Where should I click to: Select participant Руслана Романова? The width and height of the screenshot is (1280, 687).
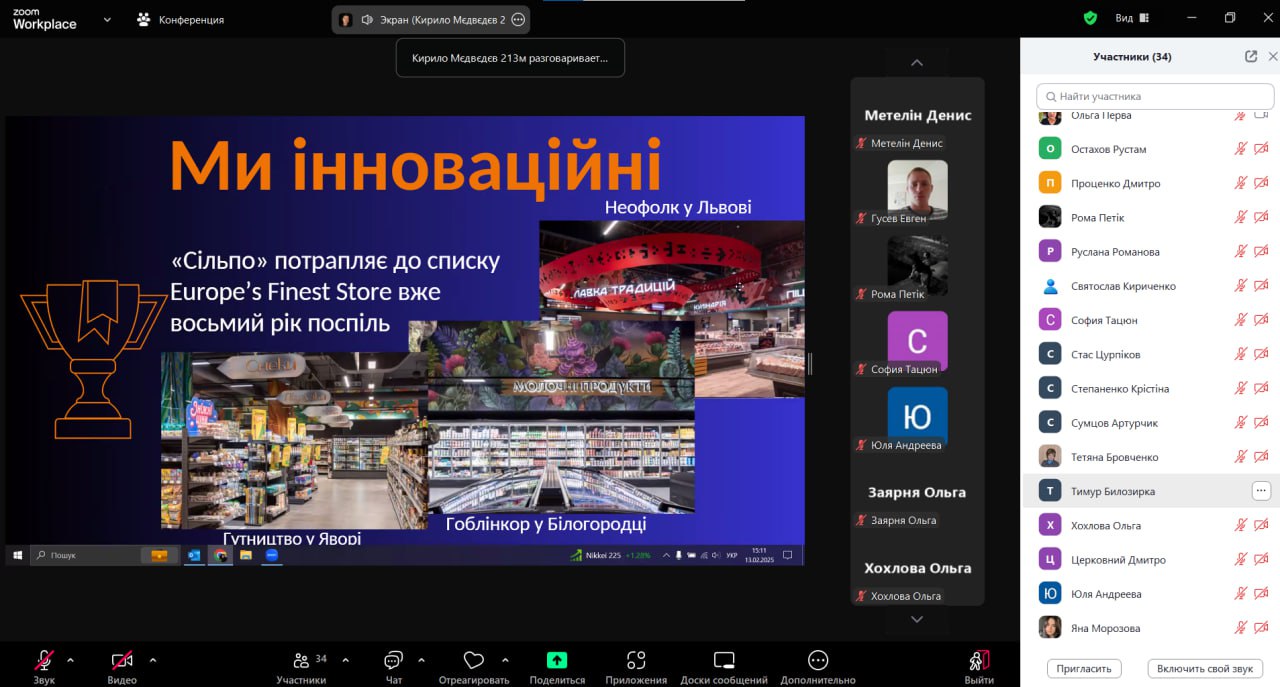click(x=1150, y=252)
